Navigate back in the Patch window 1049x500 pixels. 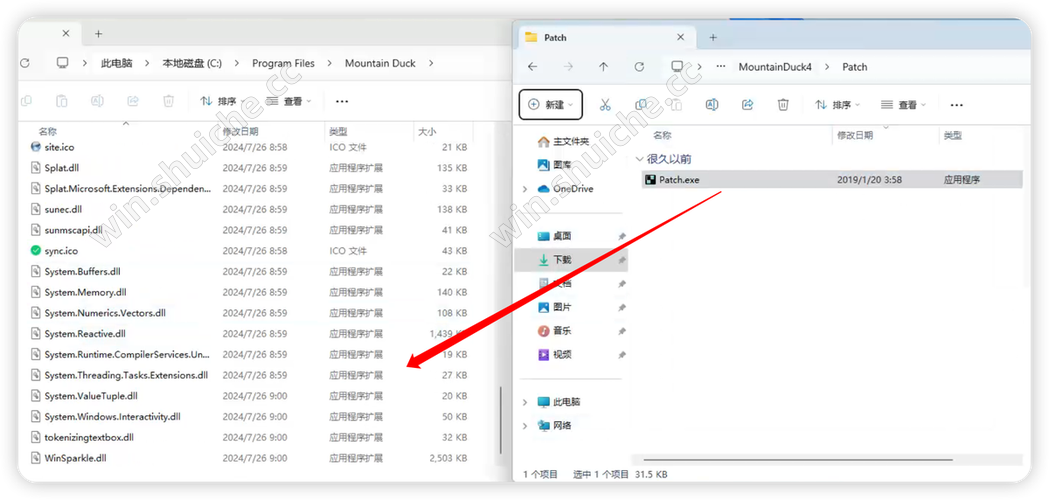tap(533, 67)
